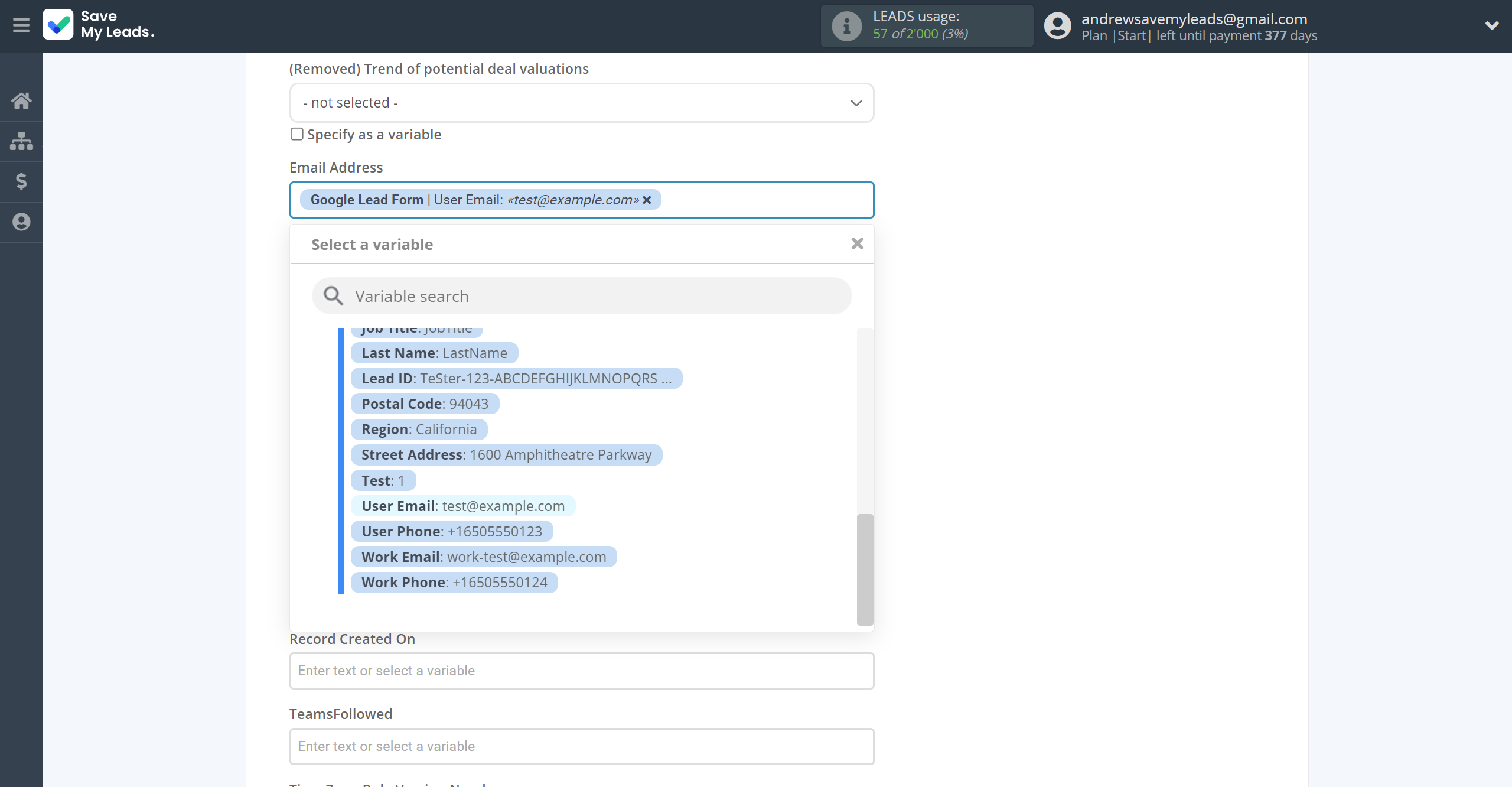Click the TeamsFollowed input field

582,747
